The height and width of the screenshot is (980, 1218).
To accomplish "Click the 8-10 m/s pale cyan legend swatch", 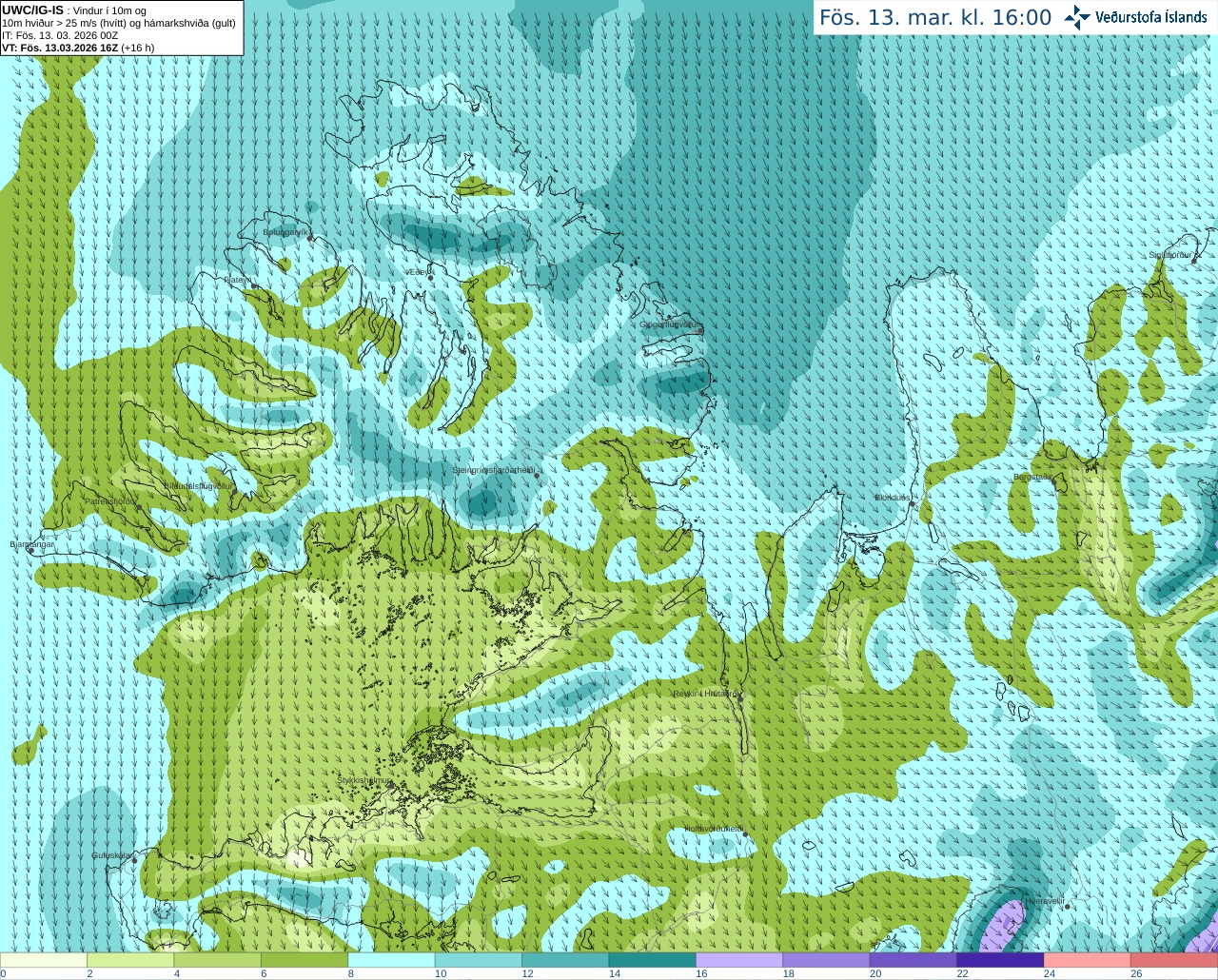I will click(x=391, y=960).
